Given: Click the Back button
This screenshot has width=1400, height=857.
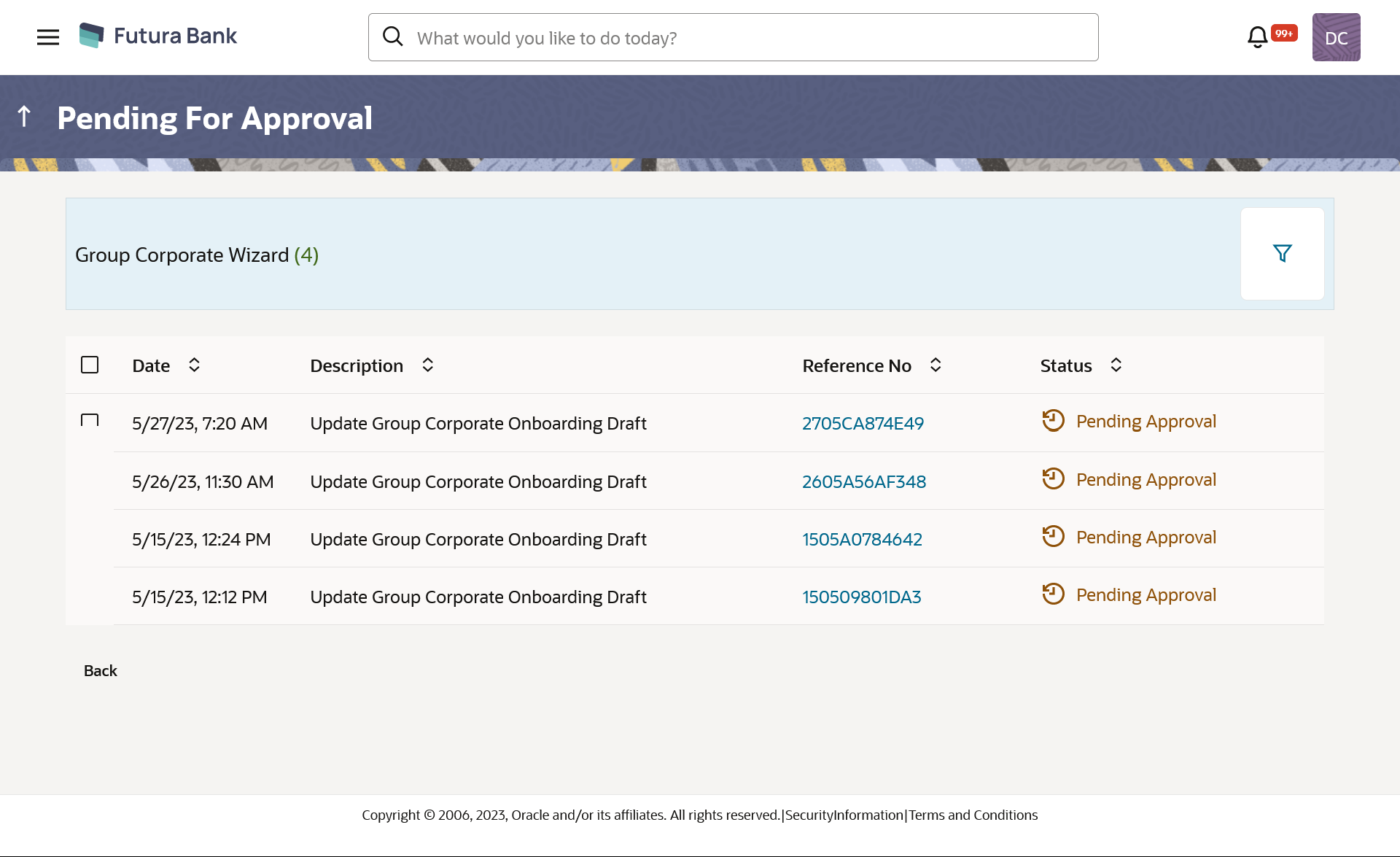Looking at the screenshot, I should [101, 670].
